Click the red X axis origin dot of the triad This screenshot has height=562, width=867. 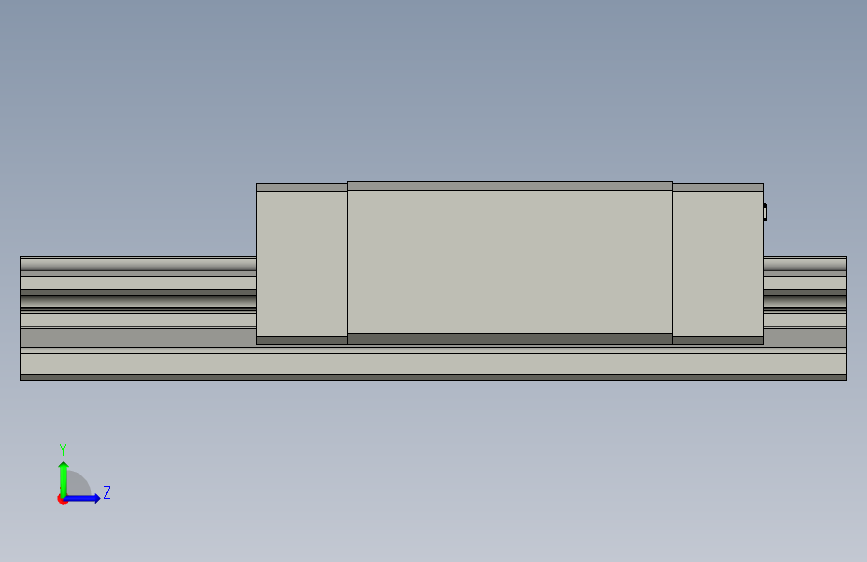[62, 499]
